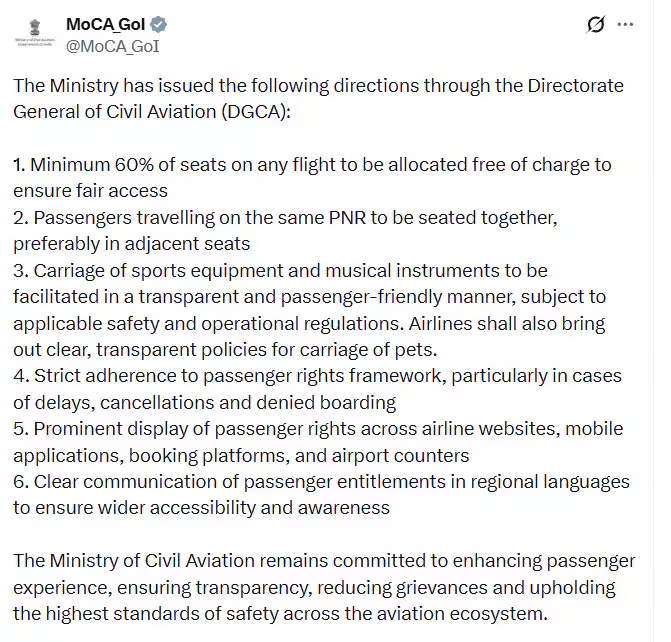
Task: Open the three-dot more options menu
Action: point(626,25)
